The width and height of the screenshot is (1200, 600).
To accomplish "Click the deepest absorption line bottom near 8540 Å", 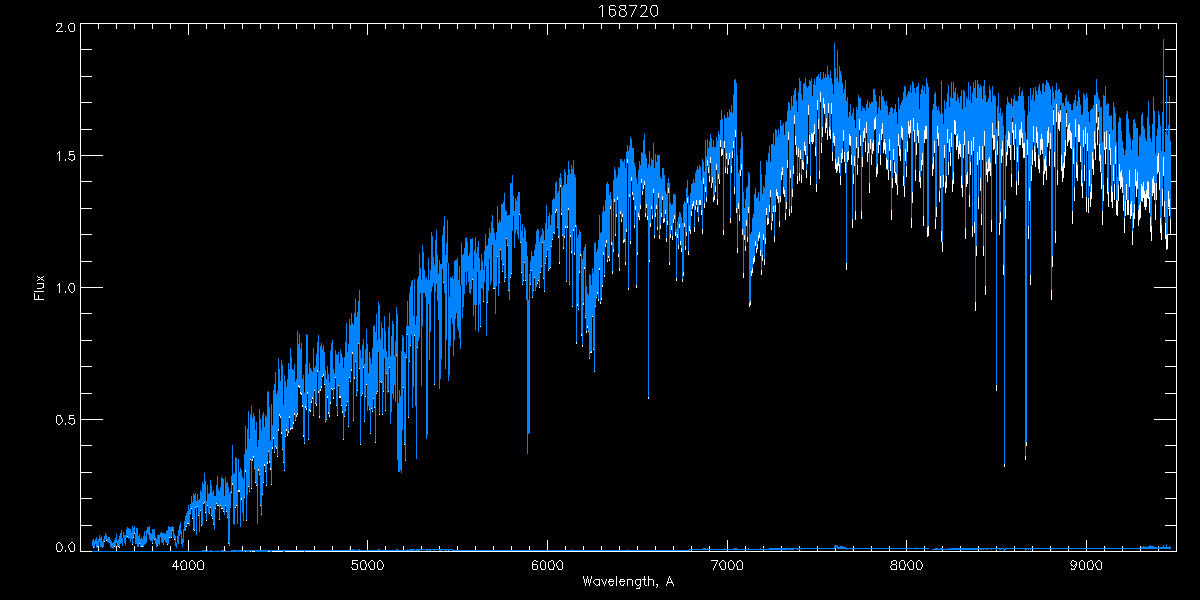I will tap(1004, 464).
